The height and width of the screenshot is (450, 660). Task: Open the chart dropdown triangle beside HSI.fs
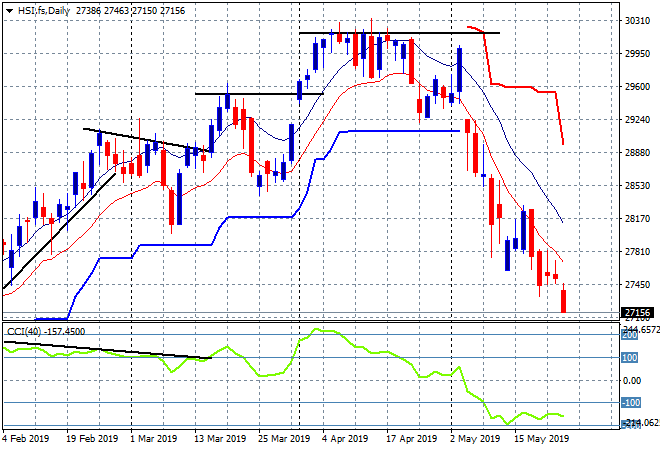9,11
